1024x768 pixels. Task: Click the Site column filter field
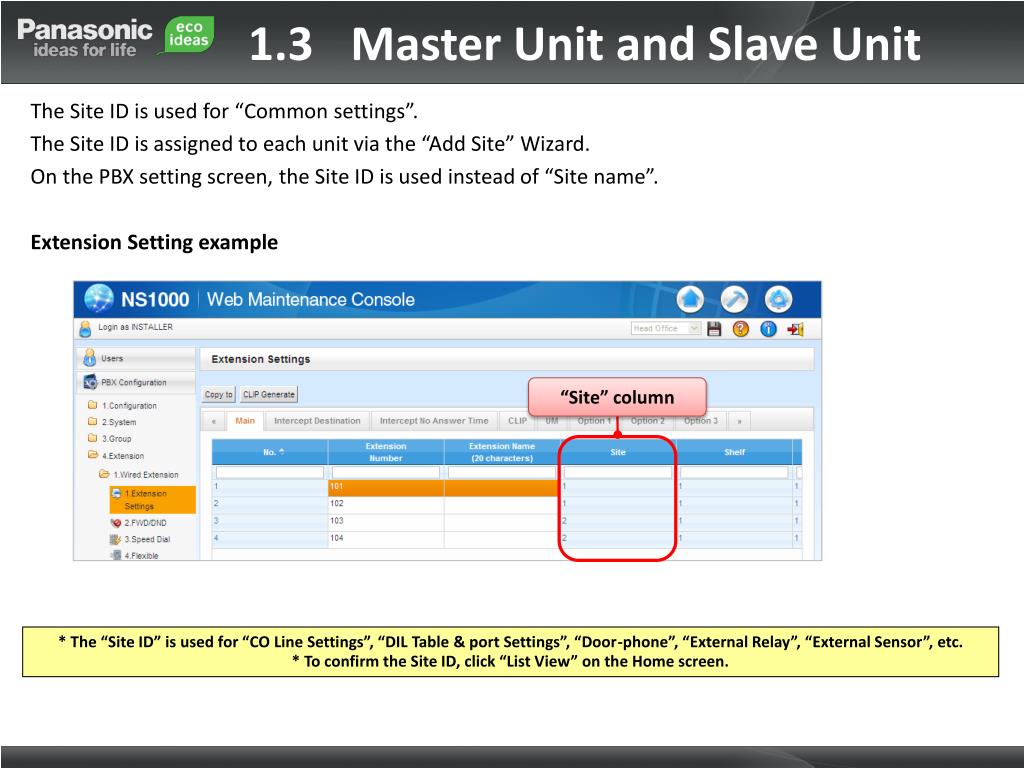pyautogui.click(x=618, y=472)
